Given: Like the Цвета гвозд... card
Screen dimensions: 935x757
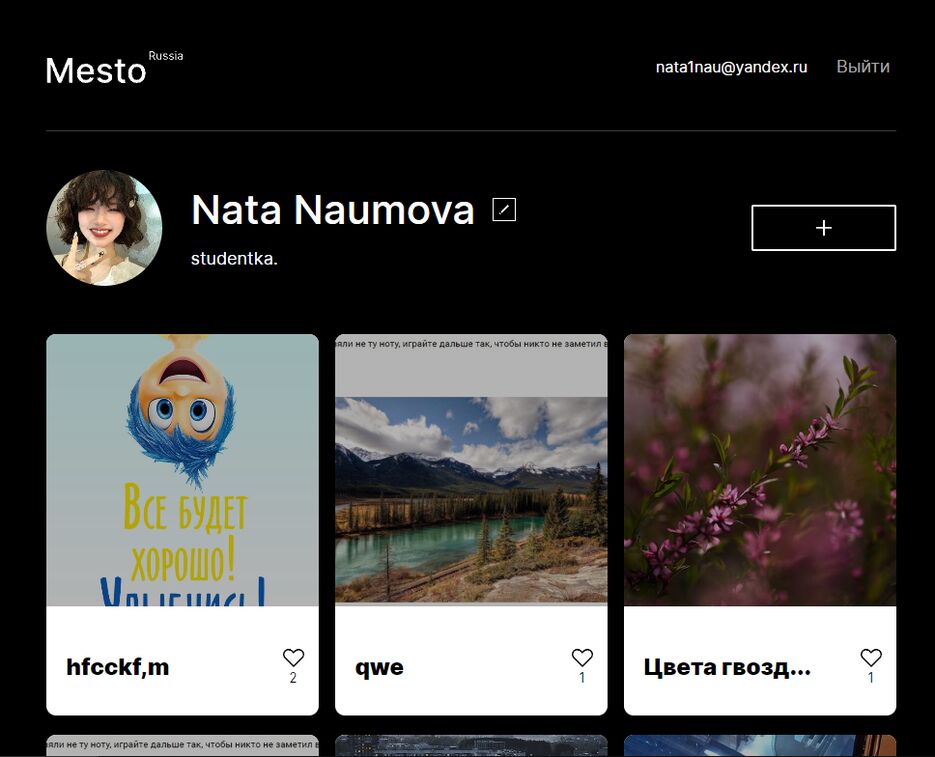Looking at the screenshot, I should [x=871, y=657].
